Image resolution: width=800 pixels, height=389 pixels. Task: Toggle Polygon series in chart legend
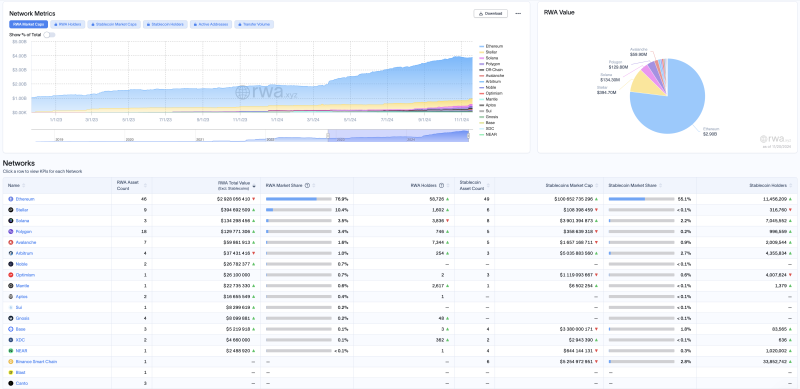[x=490, y=64]
